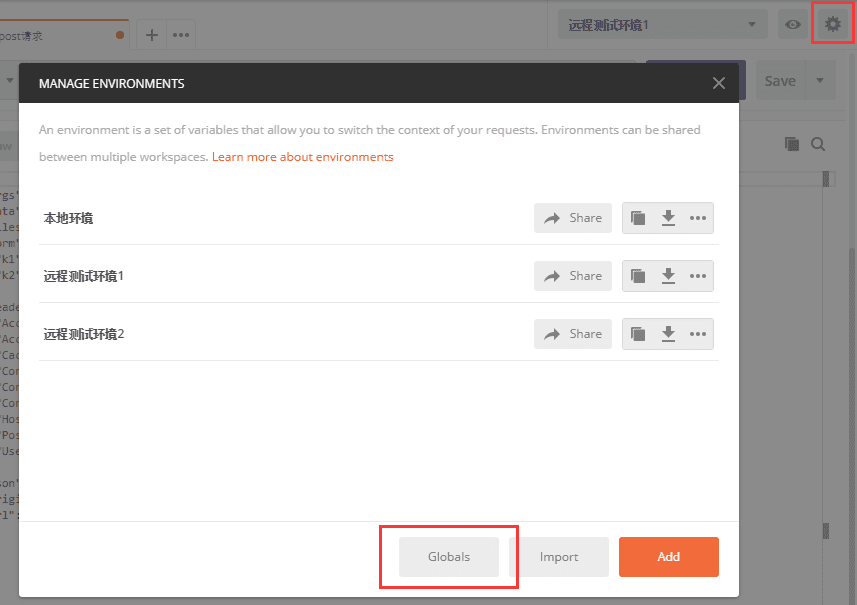Expand the Save options dropdown arrow
Screen dimensions: 857x605
(x=820, y=81)
